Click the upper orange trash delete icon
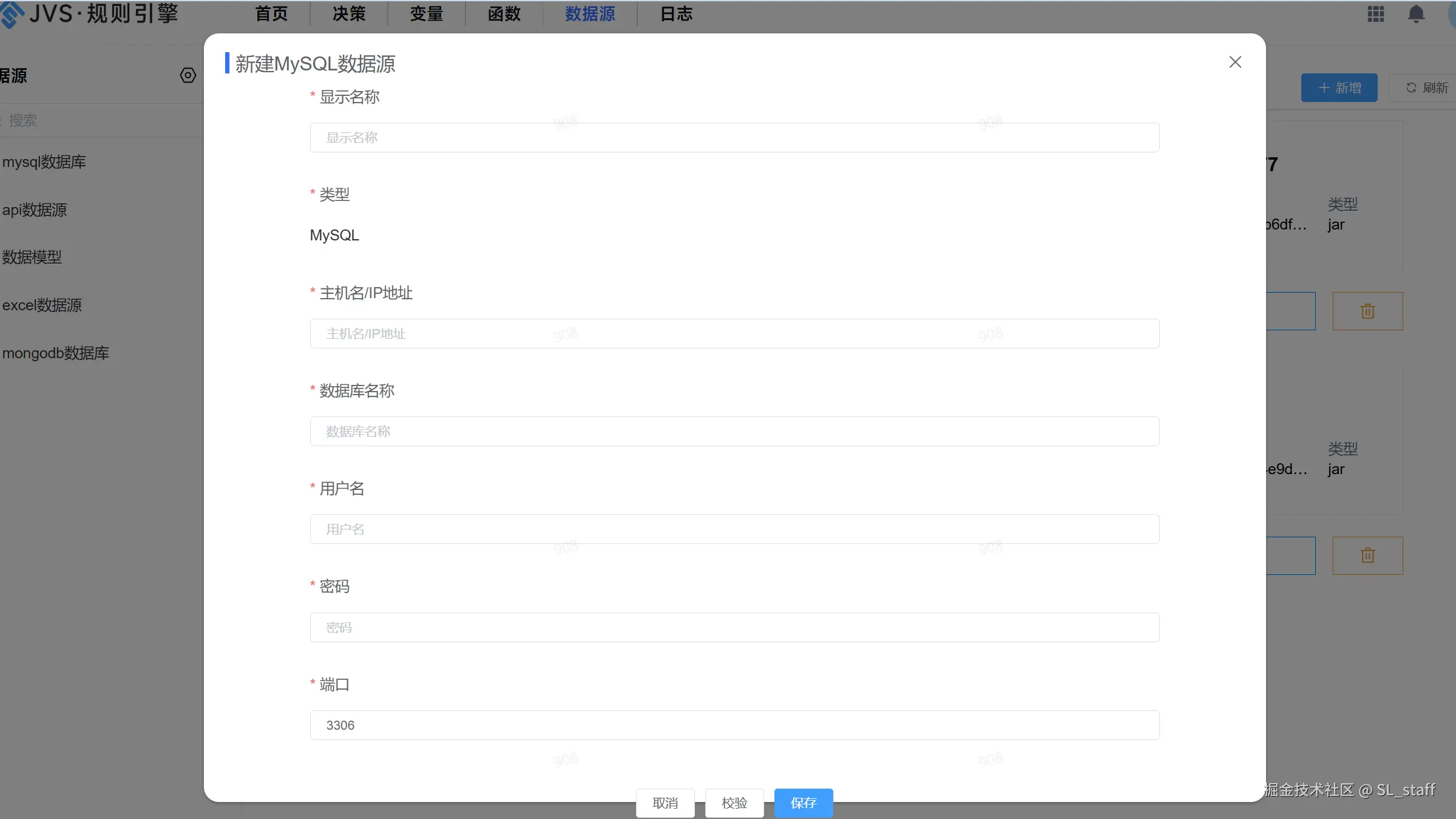Viewport: 1456px width, 819px height. 1367,311
